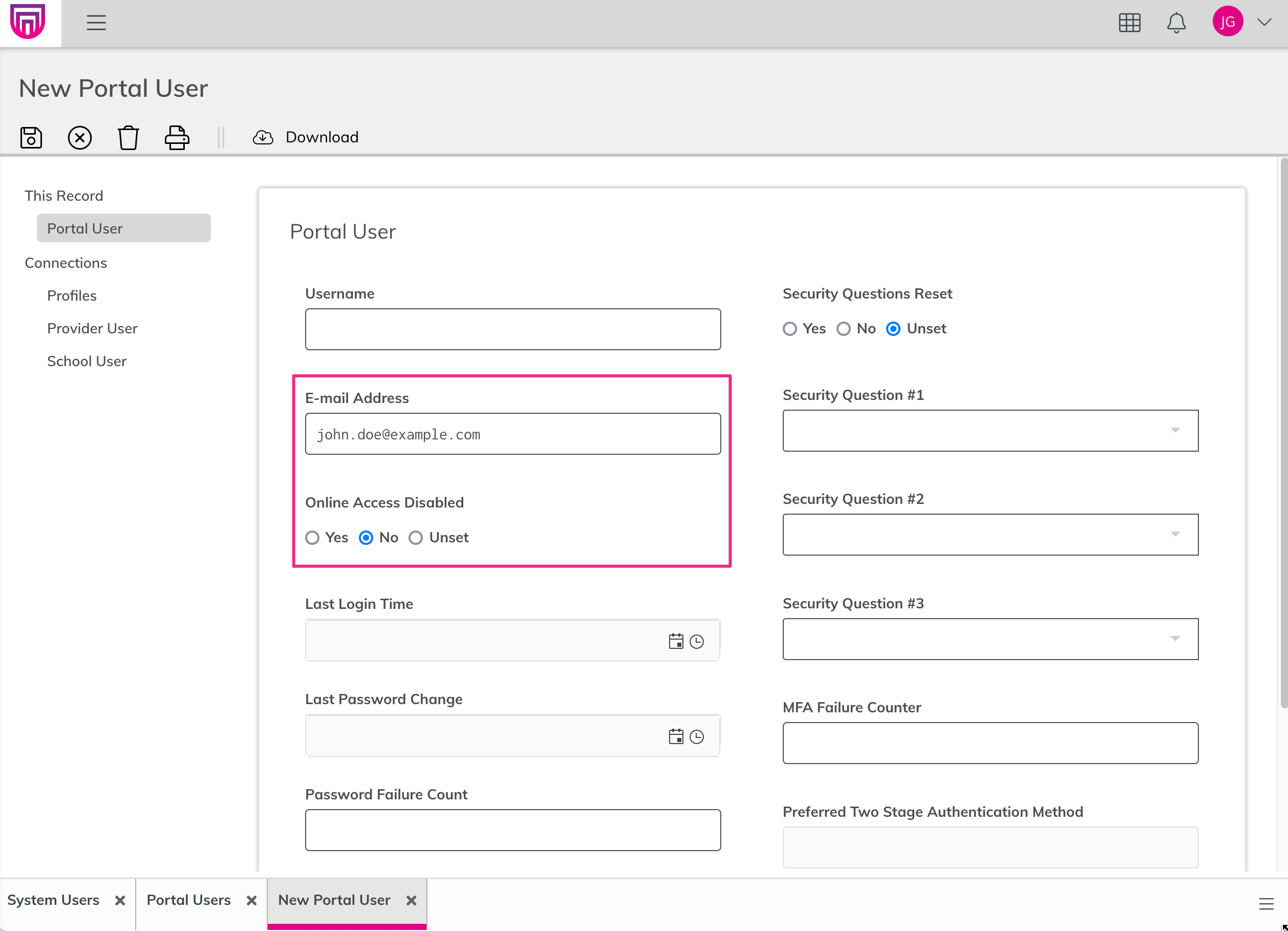Open the tab list menu icon

point(1266,904)
